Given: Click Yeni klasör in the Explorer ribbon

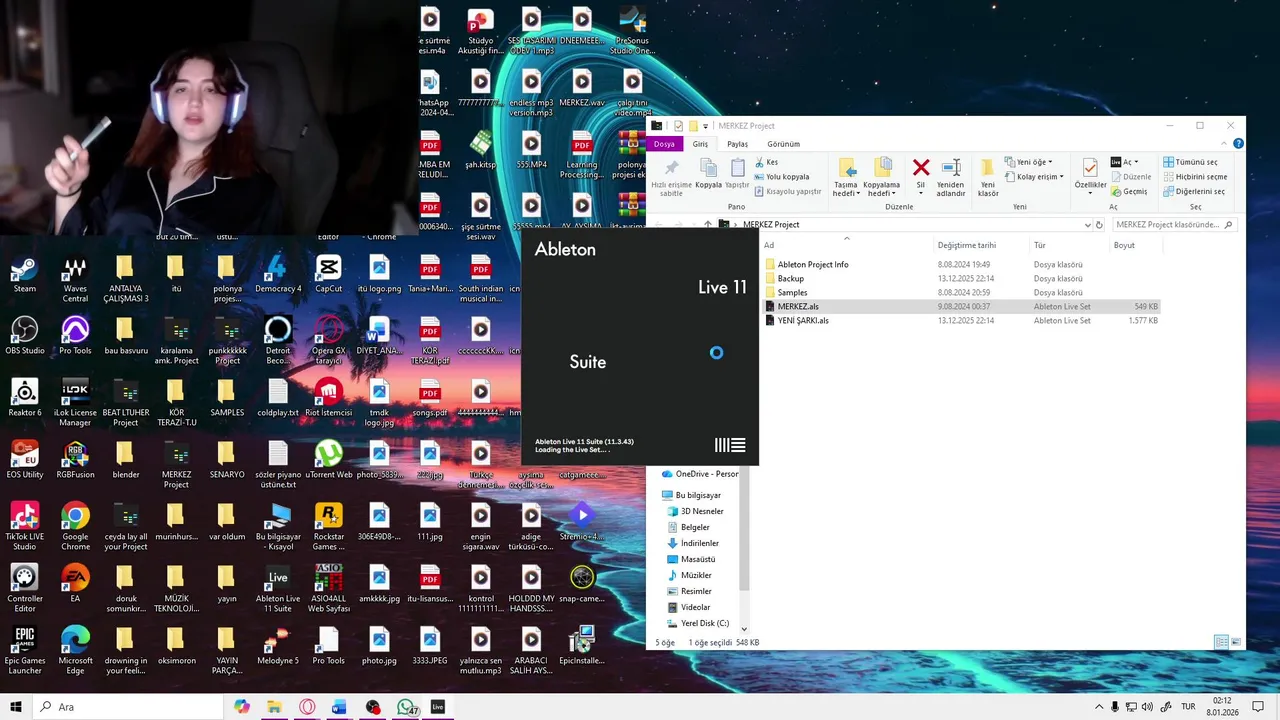Looking at the screenshot, I should click(x=988, y=178).
